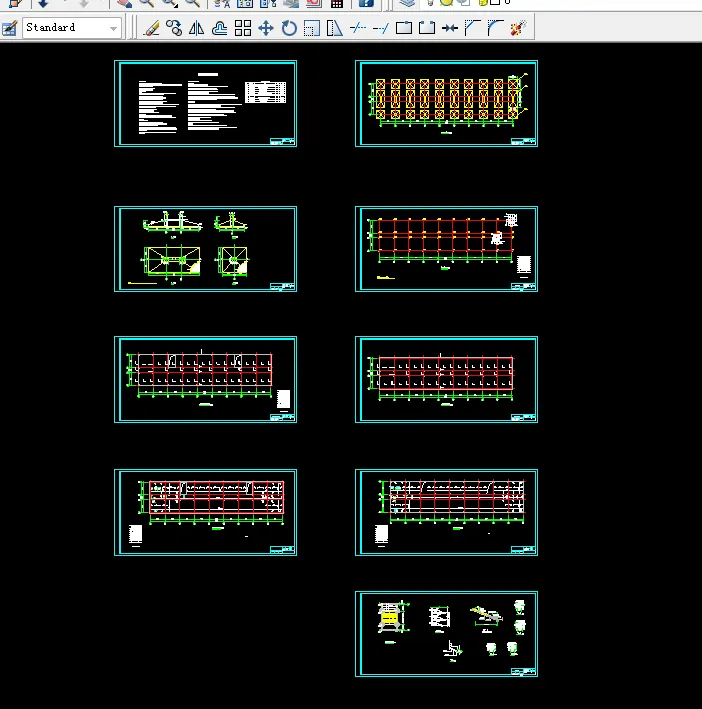Screen dimensions: 702x709
Task: Select the Move tool
Action: [266, 28]
